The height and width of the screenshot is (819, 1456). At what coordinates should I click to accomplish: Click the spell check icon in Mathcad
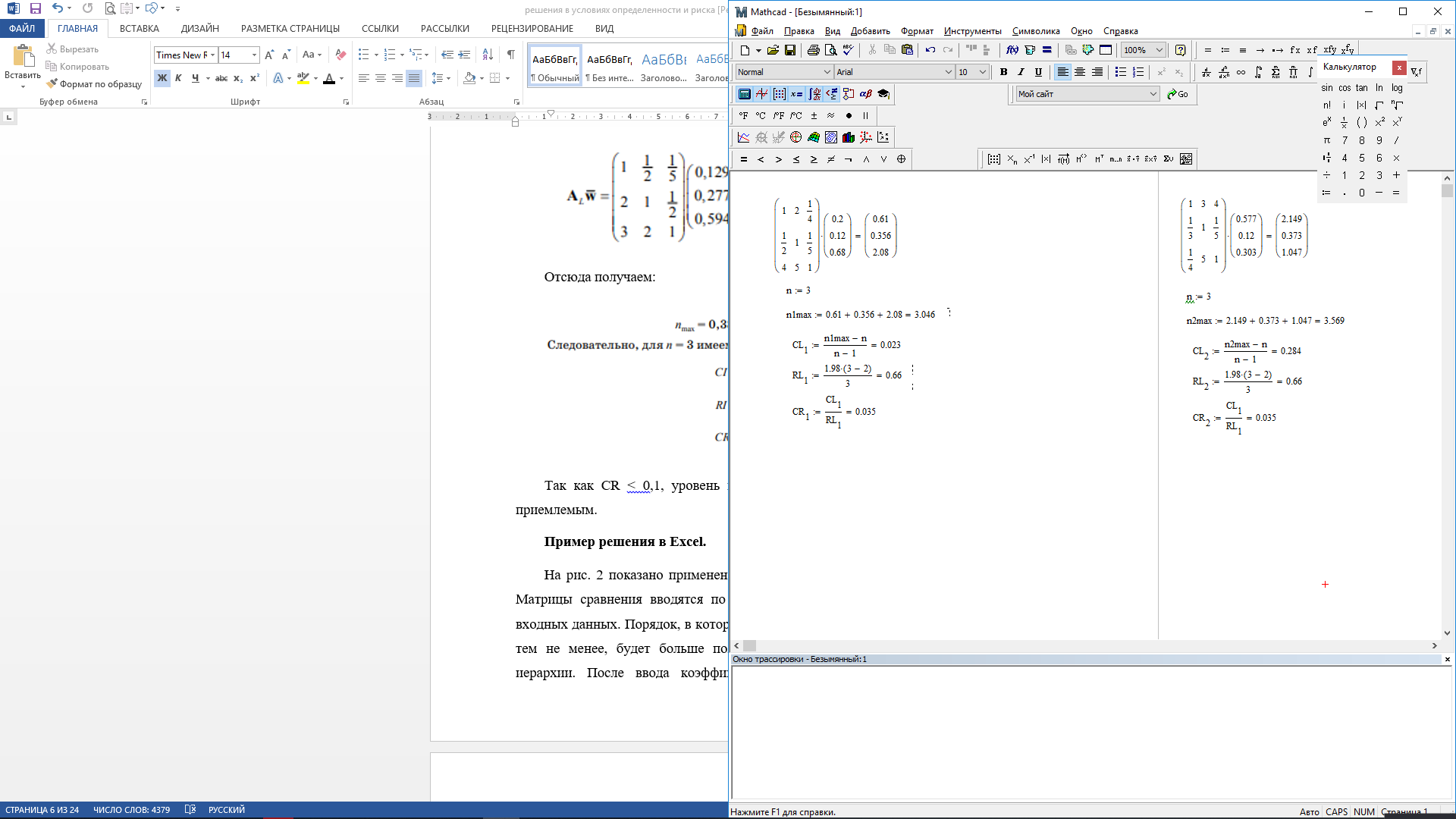(x=848, y=50)
